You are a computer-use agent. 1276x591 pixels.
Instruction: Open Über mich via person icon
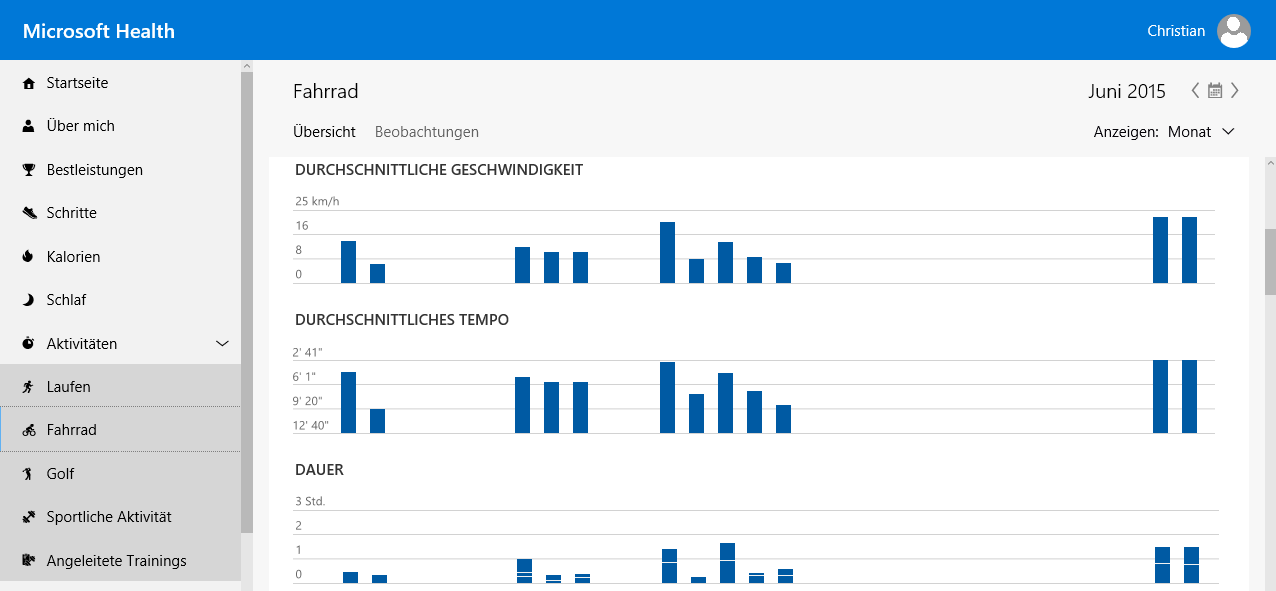coord(28,126)
